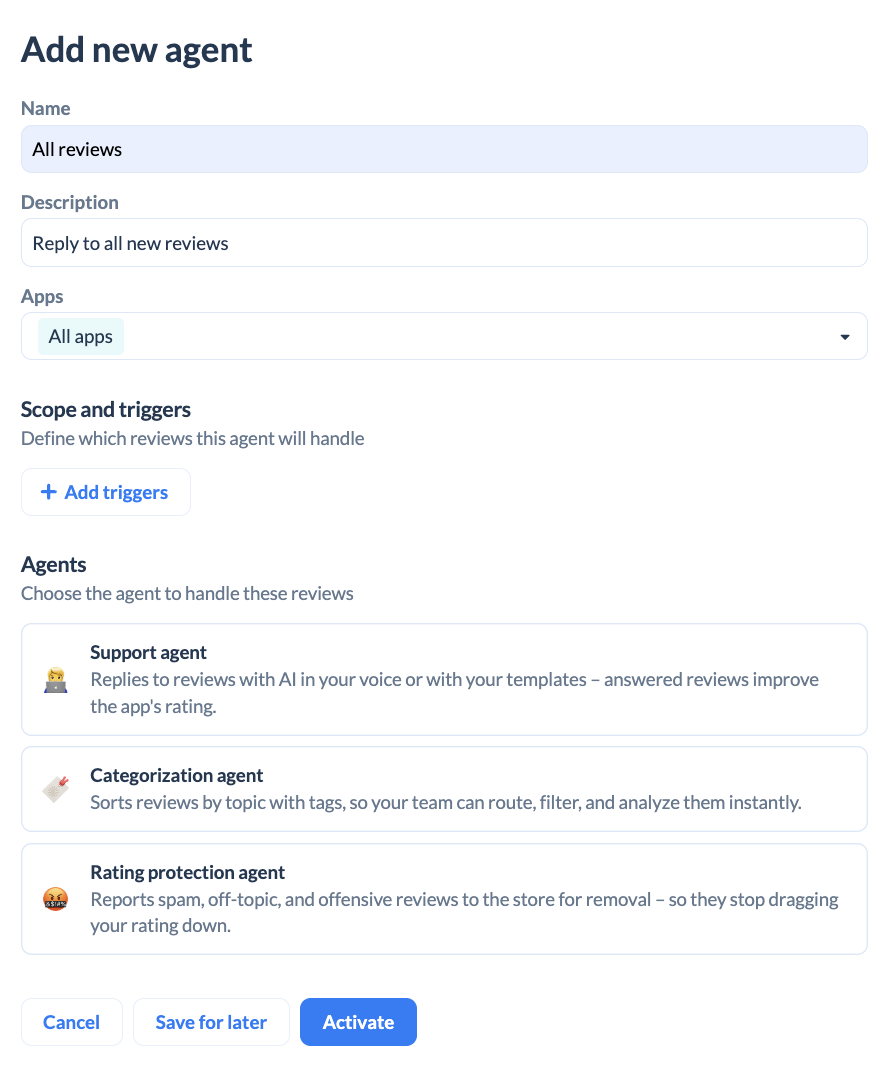Focus the Description input field
The height and width of the screenshot is (1068, 886).
(x=444, y=242)
